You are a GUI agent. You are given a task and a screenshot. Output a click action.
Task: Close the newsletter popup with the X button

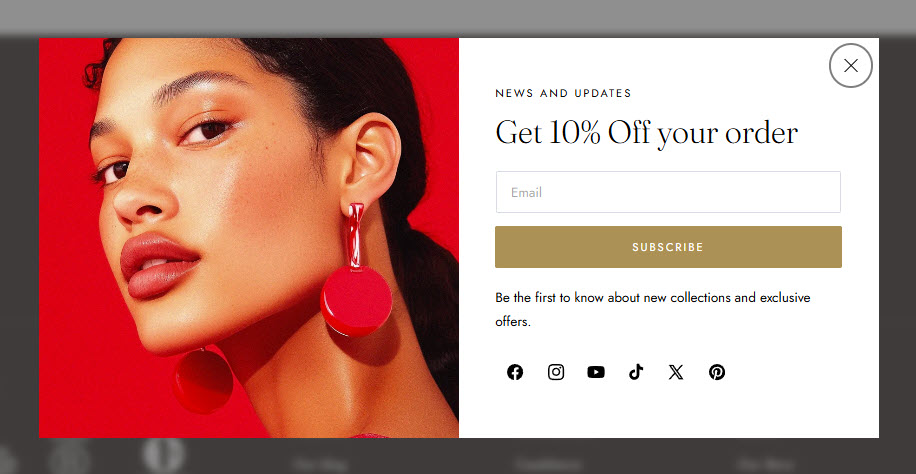click(851, 65)
